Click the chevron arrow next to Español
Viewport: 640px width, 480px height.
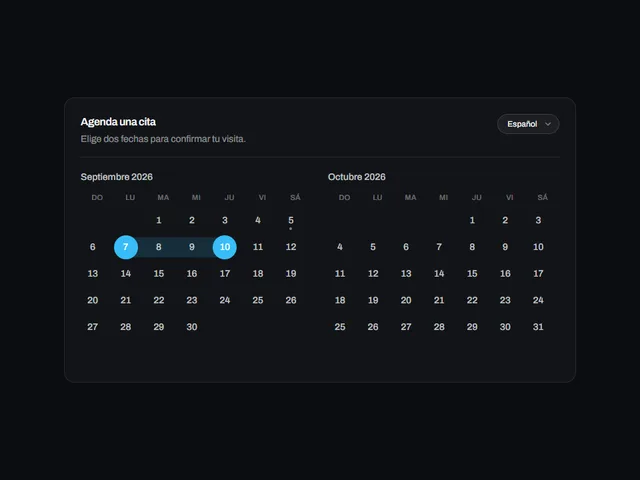[548, 124]
